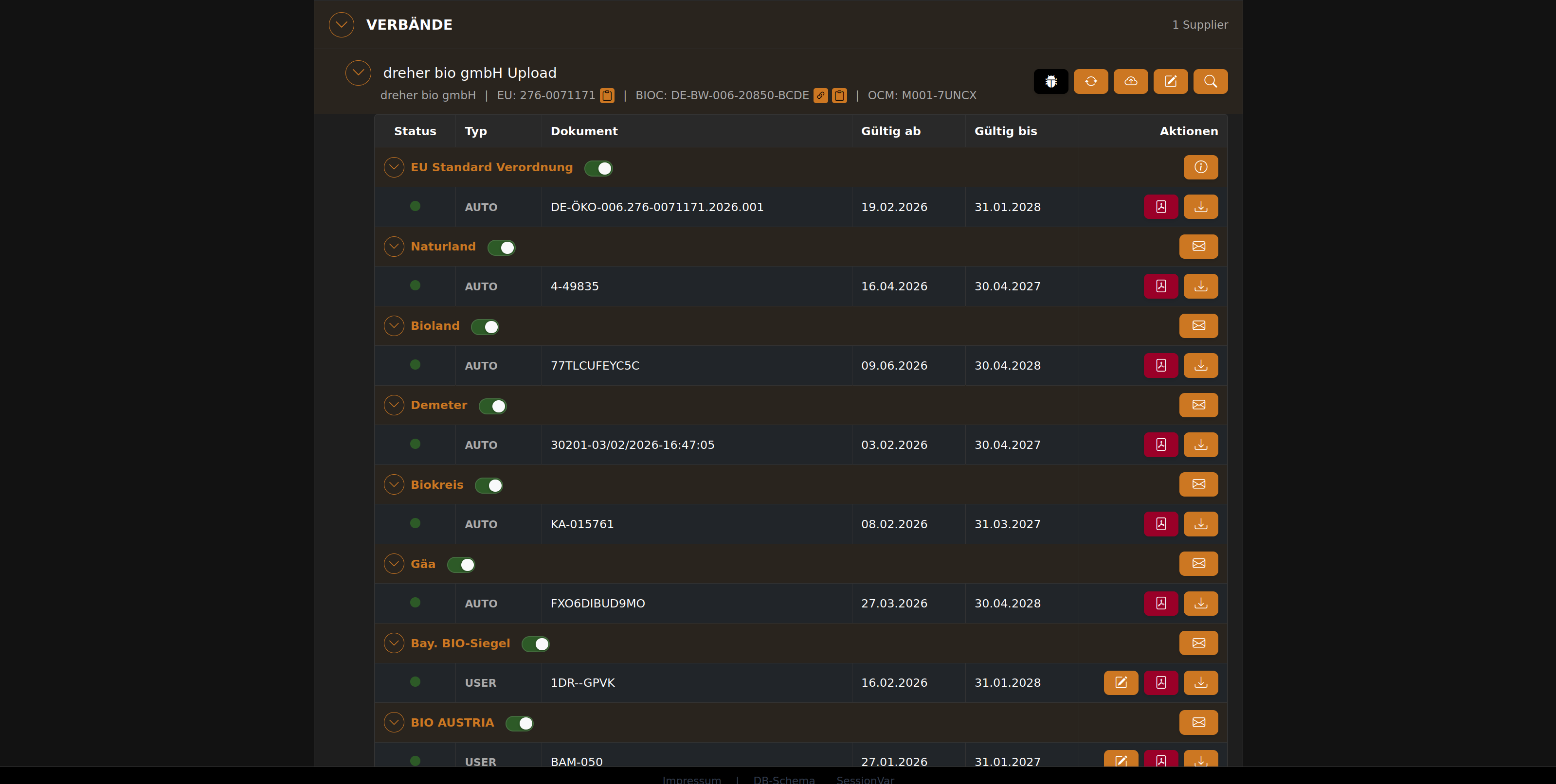Open PDF for DE-ÖKO-006.276-0071171.2026.001
The height and width of the screenshot is (784, 1556).
pyautogui.click(x=1160, y=207)
